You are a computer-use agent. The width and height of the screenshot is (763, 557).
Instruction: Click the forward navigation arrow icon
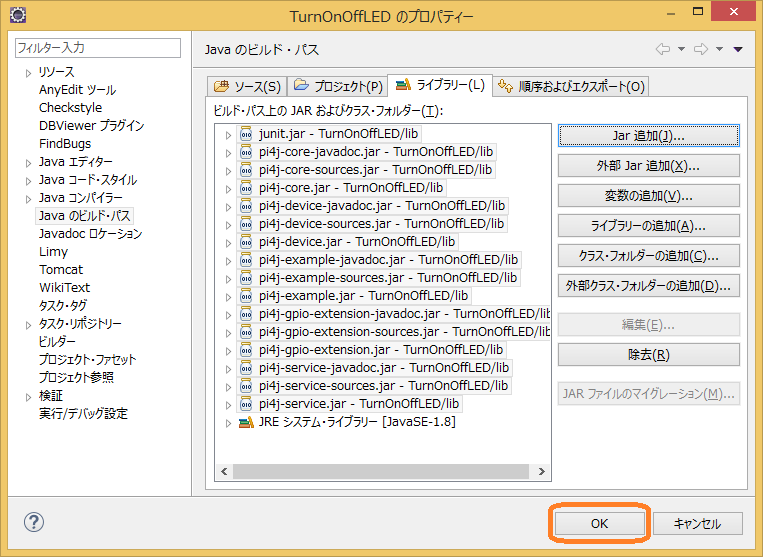point(701,49)
